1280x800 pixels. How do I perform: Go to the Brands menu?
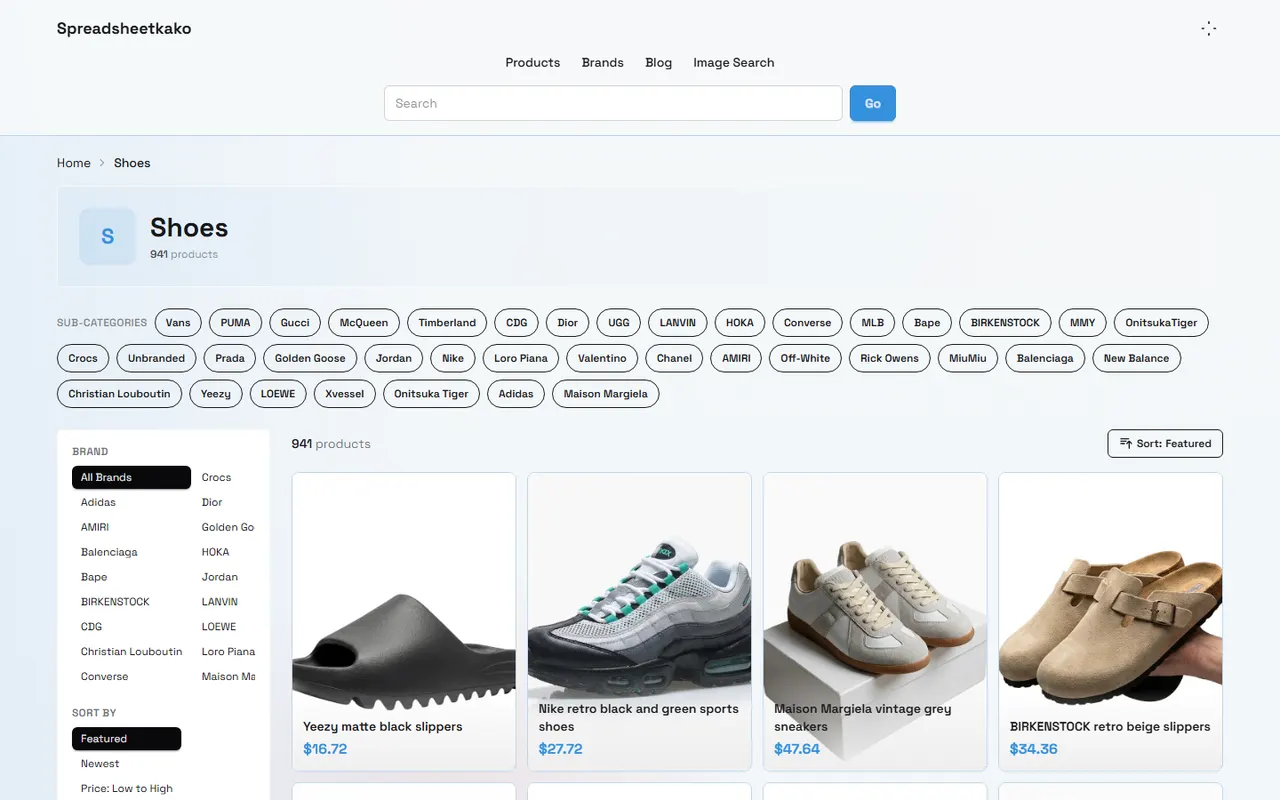click(603, 62)
